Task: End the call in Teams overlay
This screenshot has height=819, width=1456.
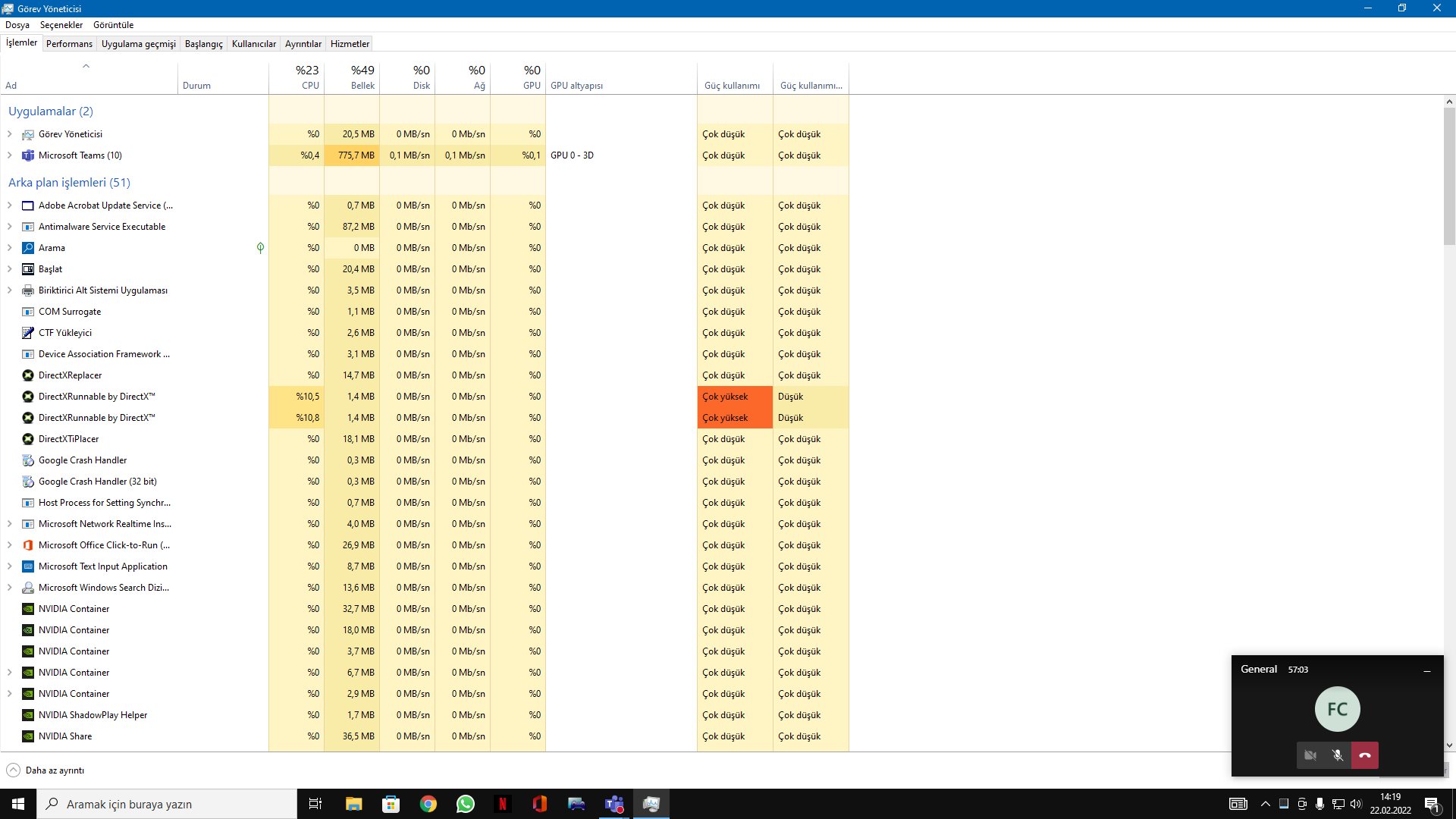Action: coord(1365,755)
